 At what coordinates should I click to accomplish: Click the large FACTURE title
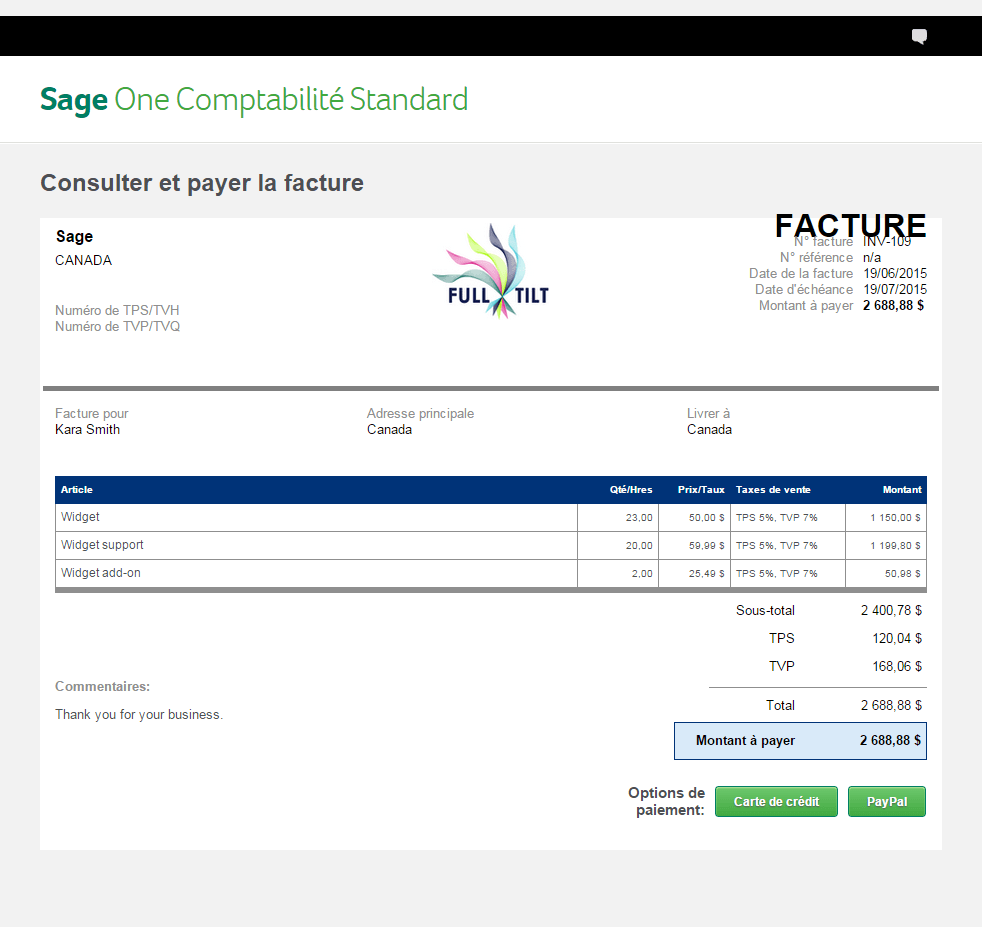(x=850, y=225)
